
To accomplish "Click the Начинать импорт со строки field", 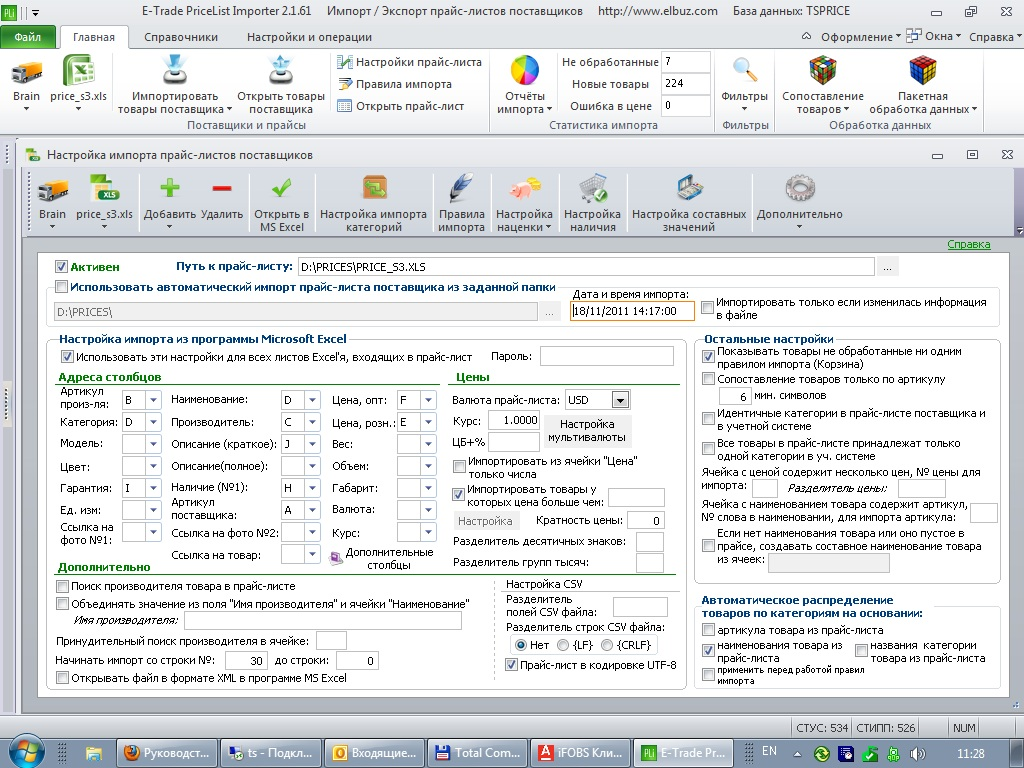I will click(247, 660).
